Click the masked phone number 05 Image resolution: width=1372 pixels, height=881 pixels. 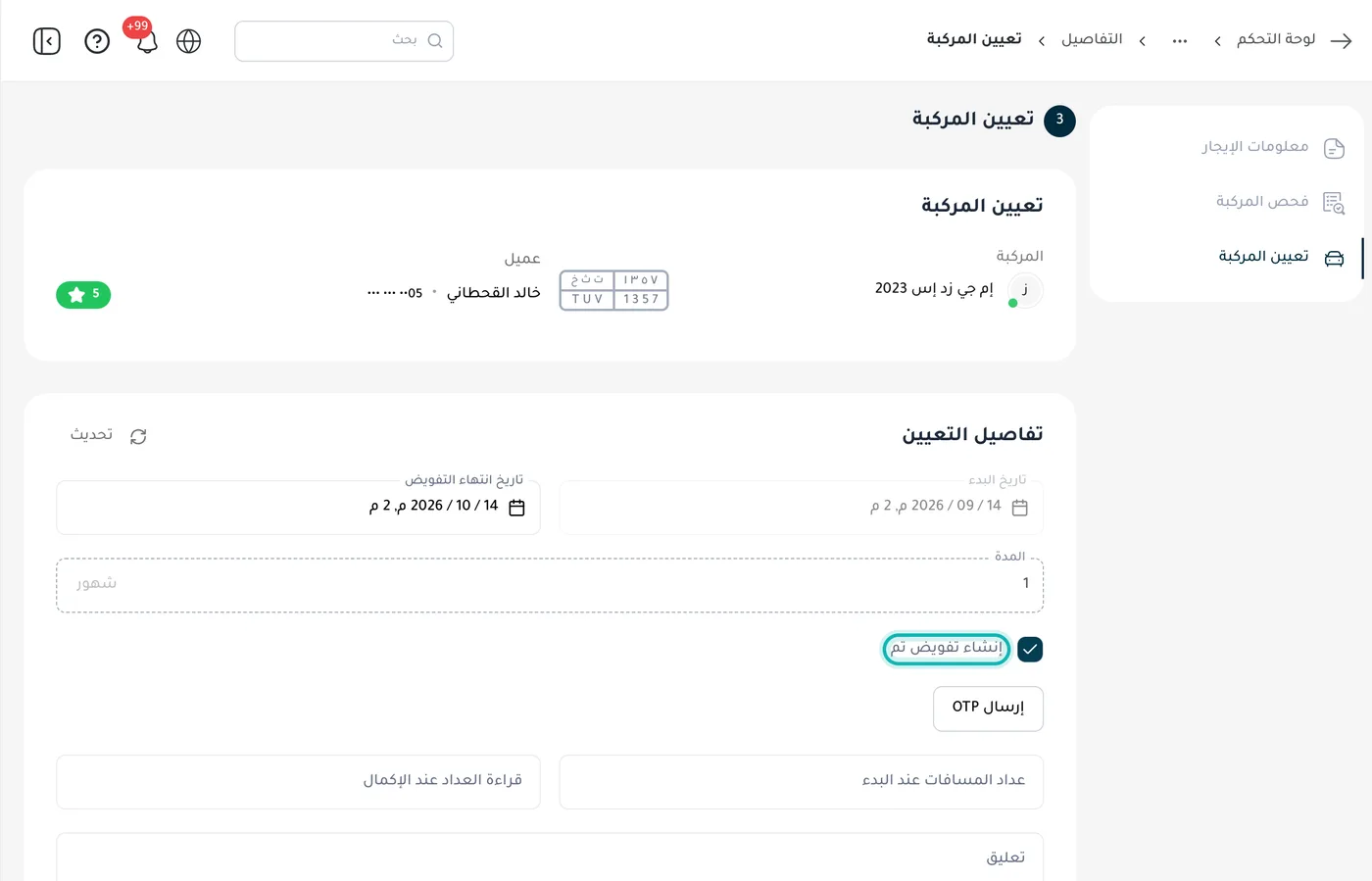click(395, 293)
